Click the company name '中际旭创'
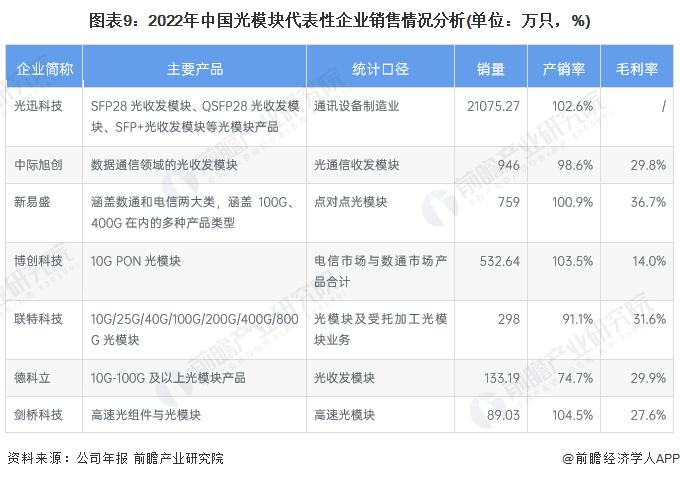 38,165
